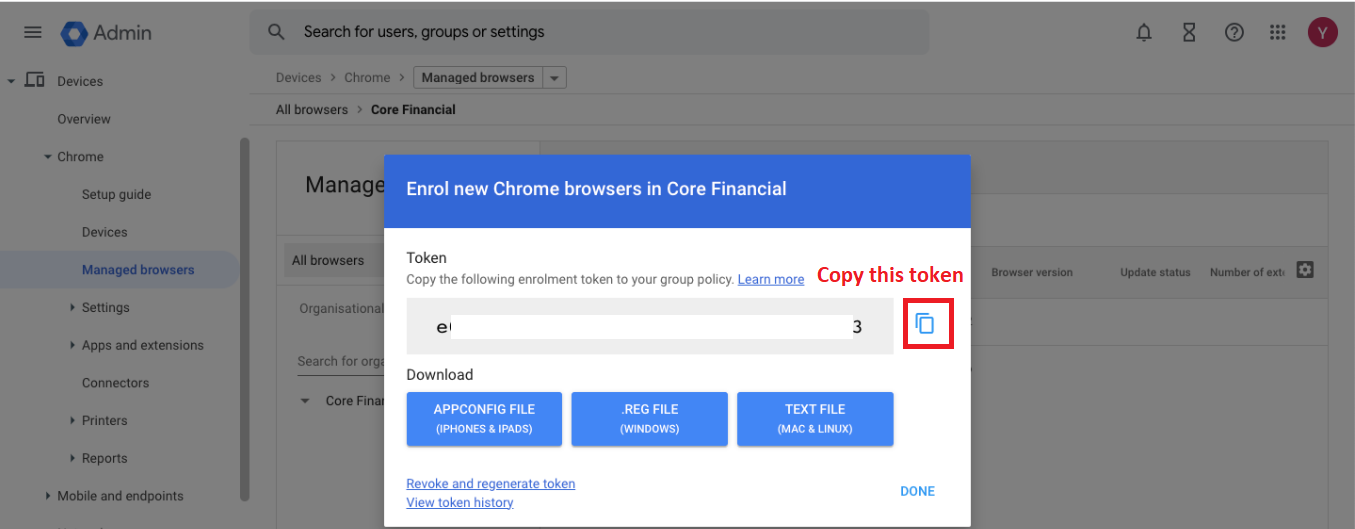The height and width of the screenshot is (529, 1355).
Task: Click the Browser version column header
Action: 1032,272
